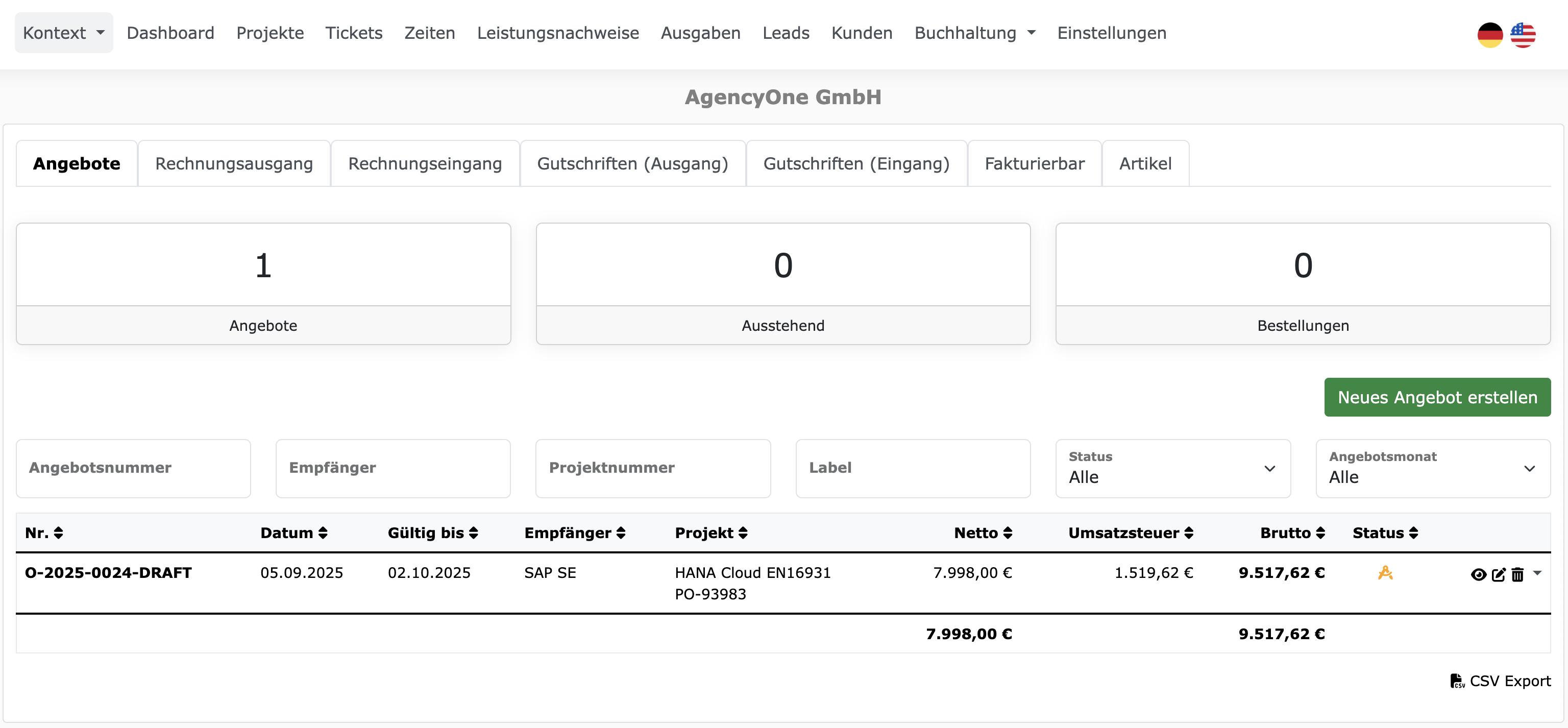Open the Buchhaltung menu
This screenshot has width=1568, height=728.
click(x=973, y=33)
